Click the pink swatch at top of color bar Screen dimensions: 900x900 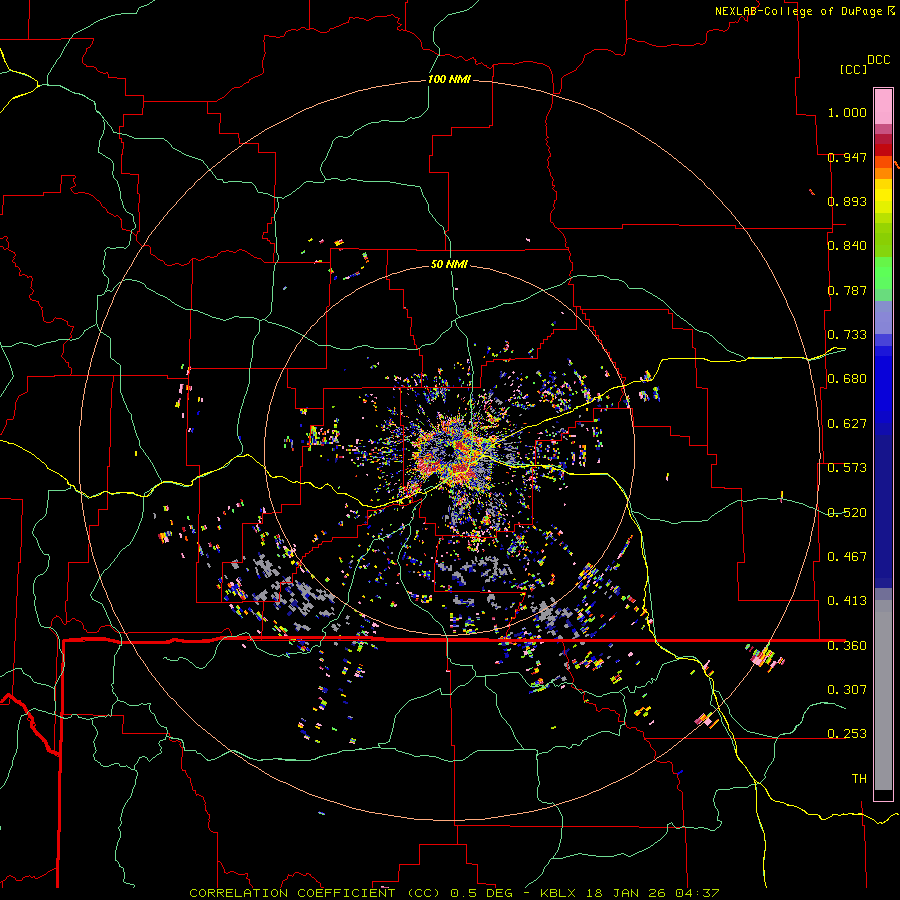point(883,107)
